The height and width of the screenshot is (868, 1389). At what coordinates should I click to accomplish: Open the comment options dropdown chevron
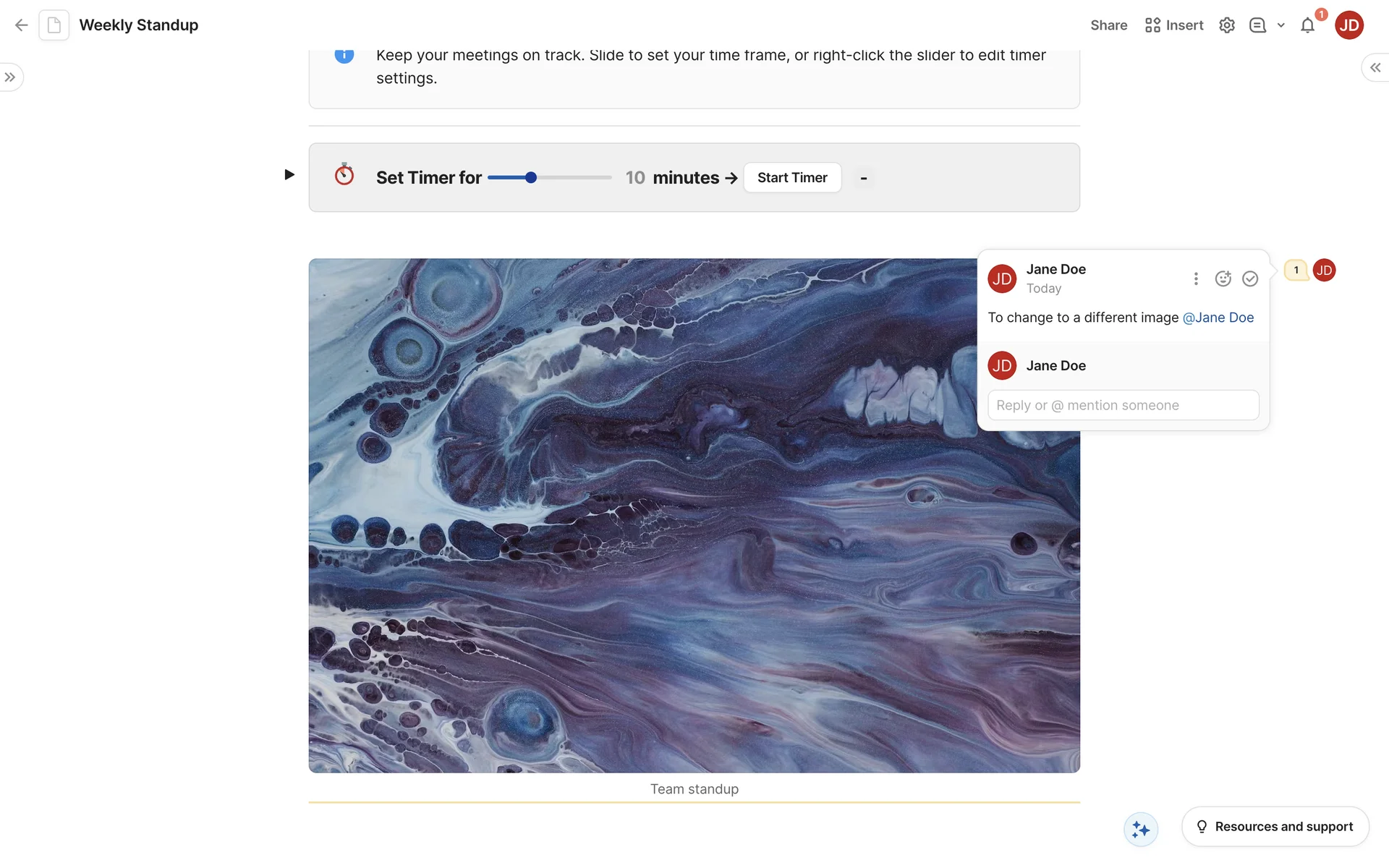click(1281, 25)
